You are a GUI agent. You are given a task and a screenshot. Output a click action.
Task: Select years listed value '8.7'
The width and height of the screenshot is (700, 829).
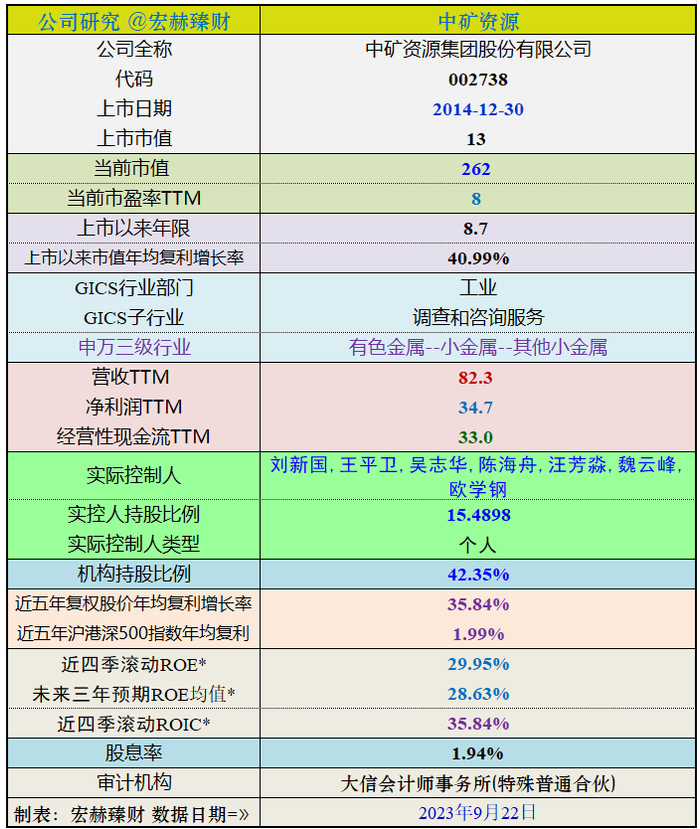(476, 229)
